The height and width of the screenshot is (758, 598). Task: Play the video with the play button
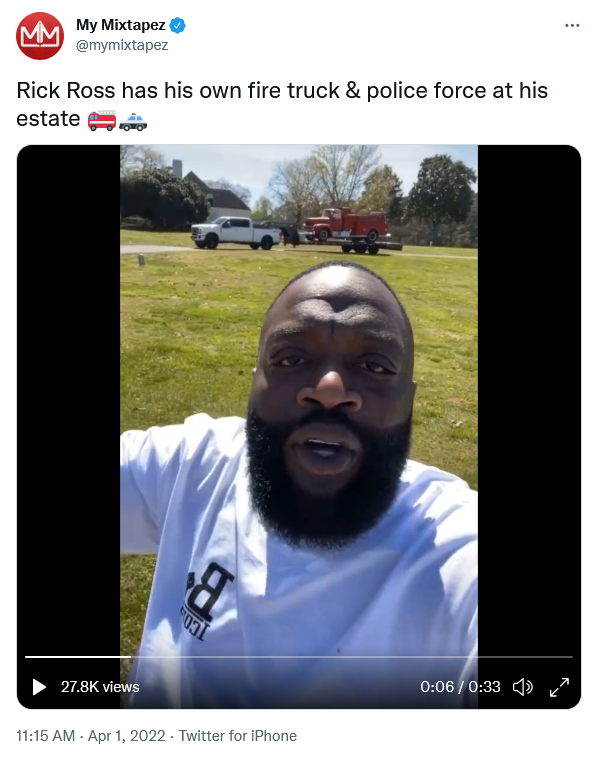click(x=39, y=686)
